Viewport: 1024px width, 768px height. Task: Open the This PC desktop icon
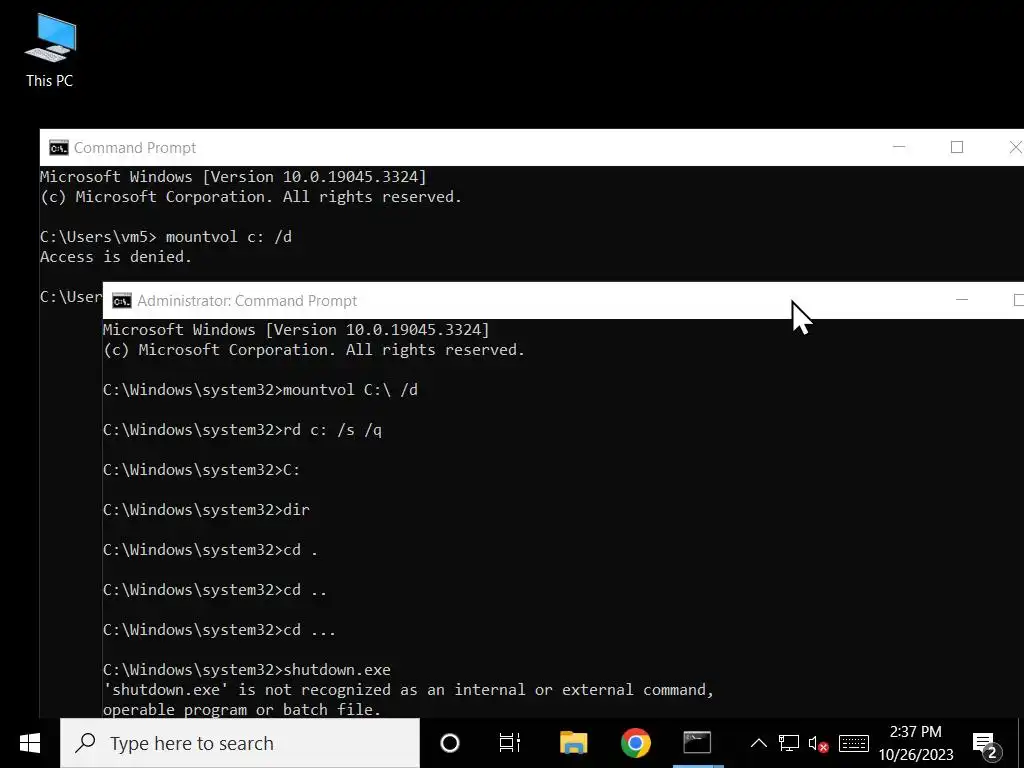(x=50, y=51)
